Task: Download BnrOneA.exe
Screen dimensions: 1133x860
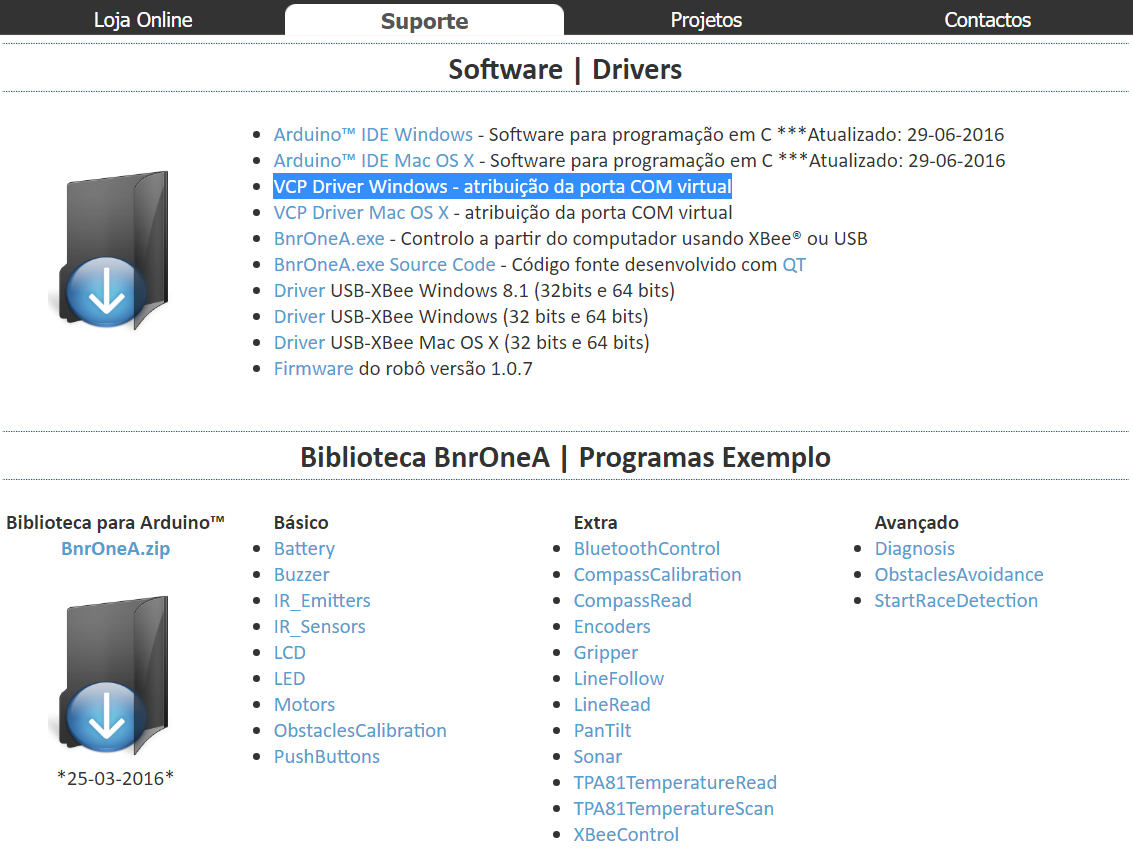Action: point(329,238)
